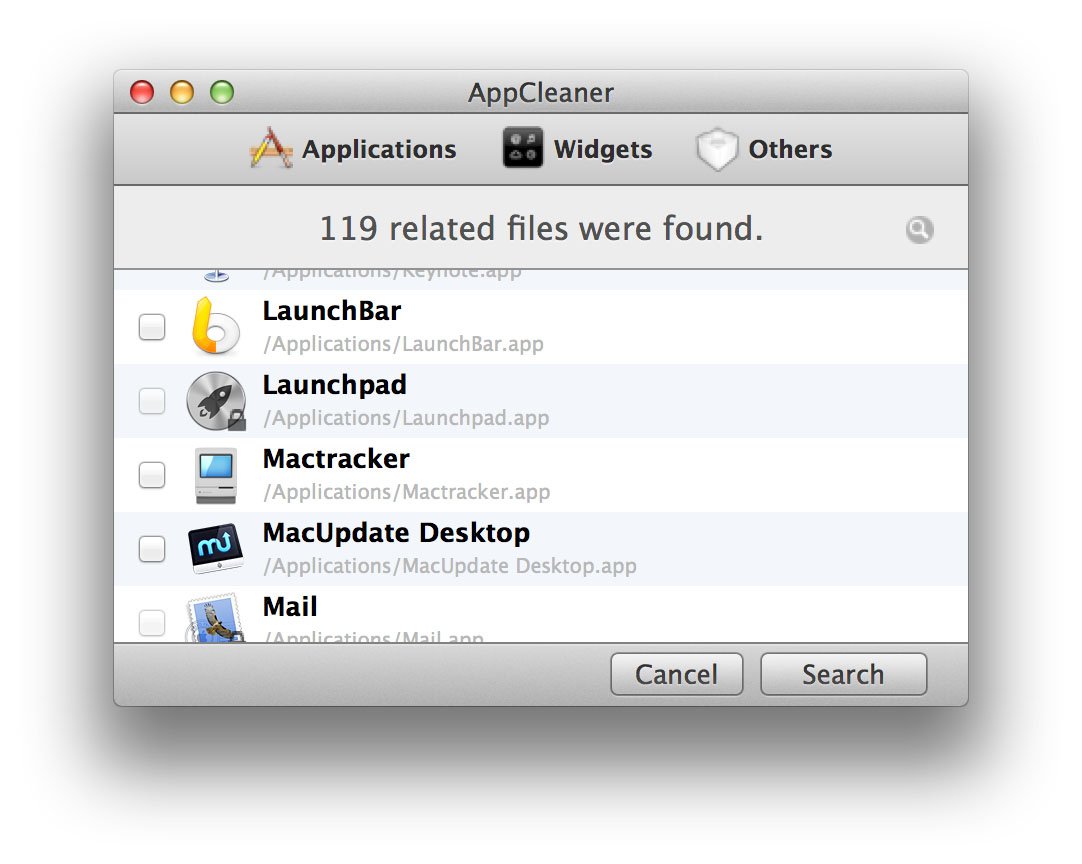This screenshot has width=1082, height=864.
Task: Switch to the Widgets tab
Action: (578, 149)
